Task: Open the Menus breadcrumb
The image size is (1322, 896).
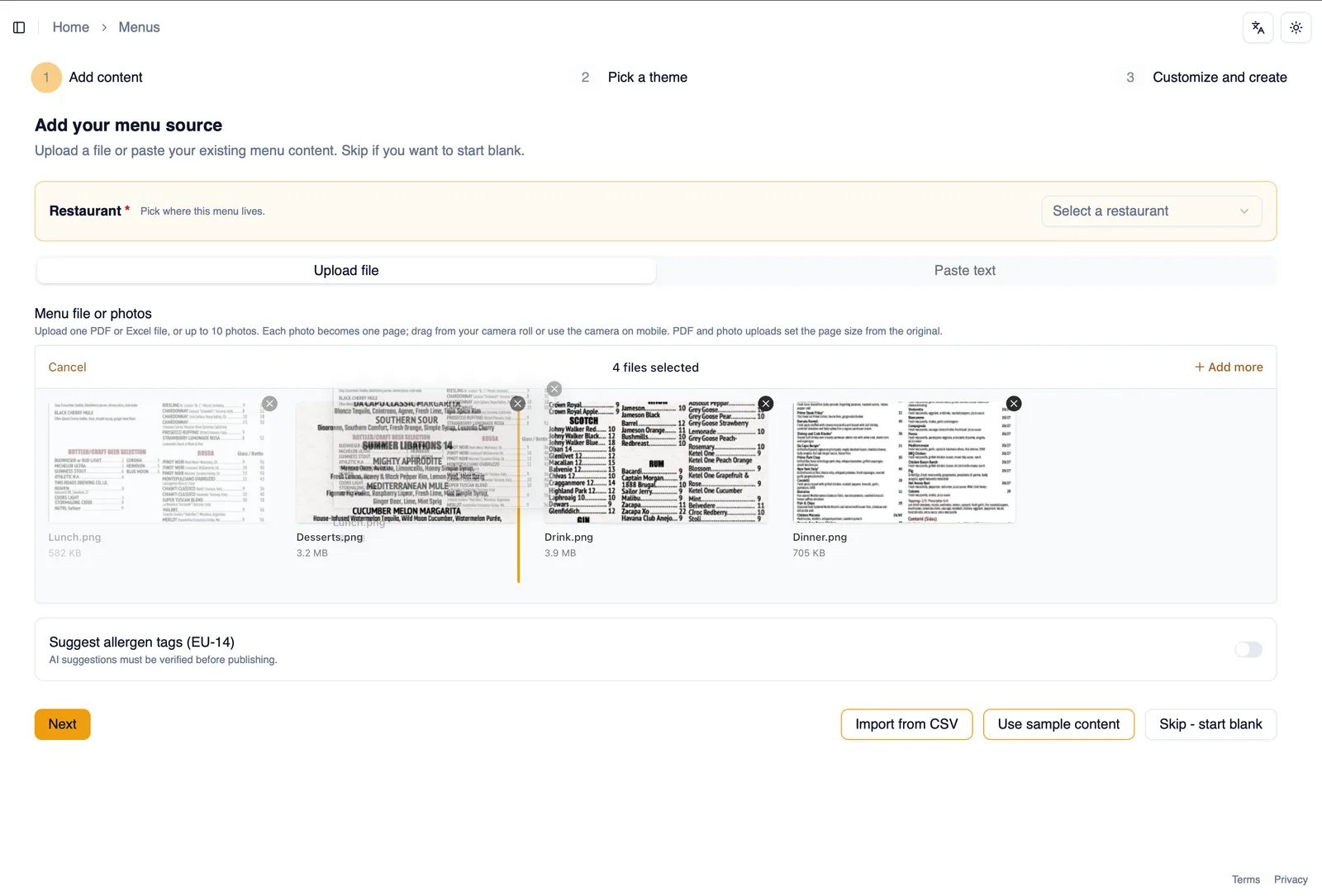Action: [x=139, y=27]
